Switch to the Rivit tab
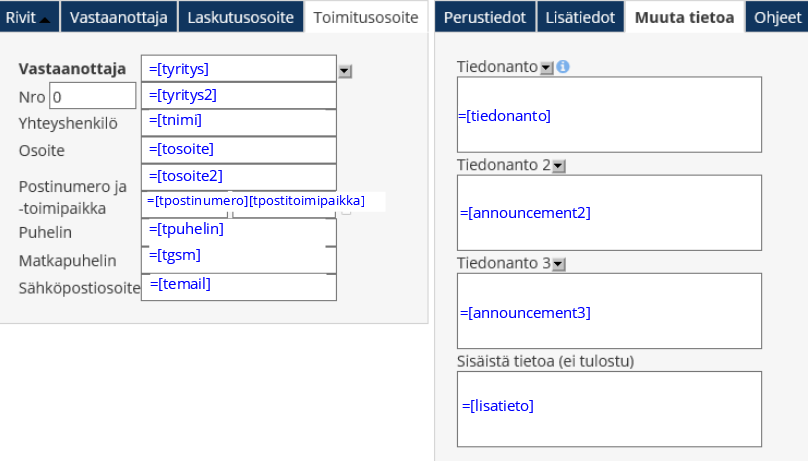Image resolution: width=809 pixels, height=461 pixels. [x=28, y=17]
